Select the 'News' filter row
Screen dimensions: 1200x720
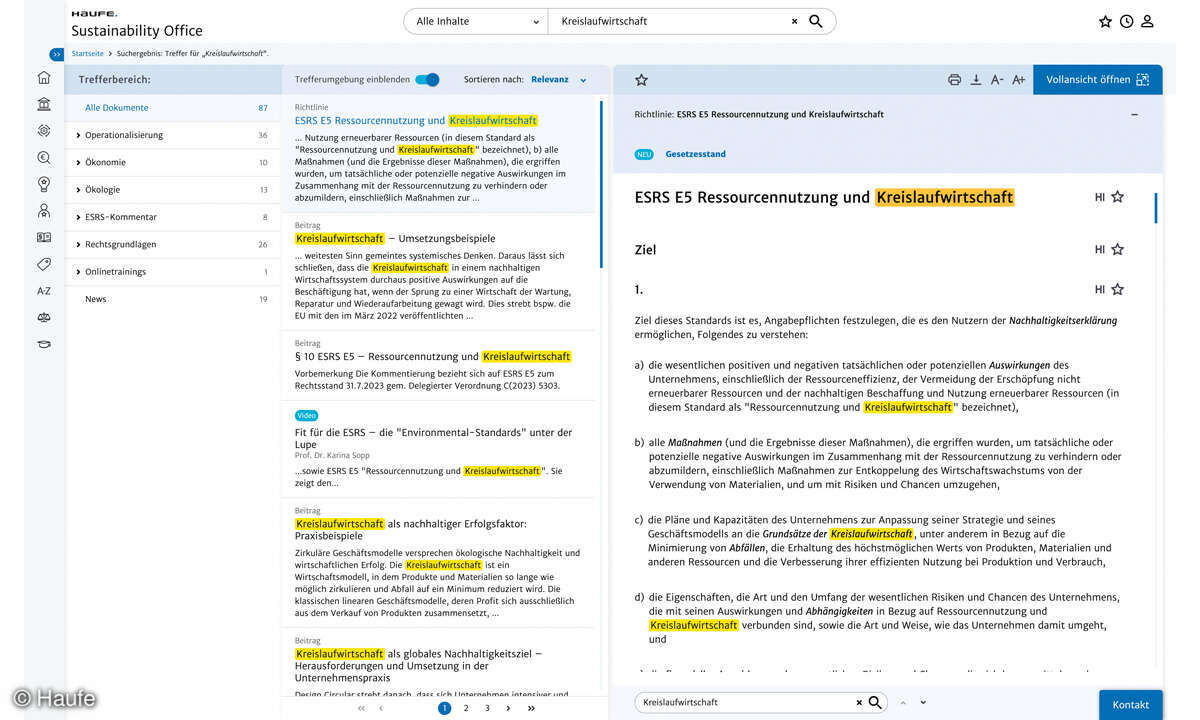172,299
